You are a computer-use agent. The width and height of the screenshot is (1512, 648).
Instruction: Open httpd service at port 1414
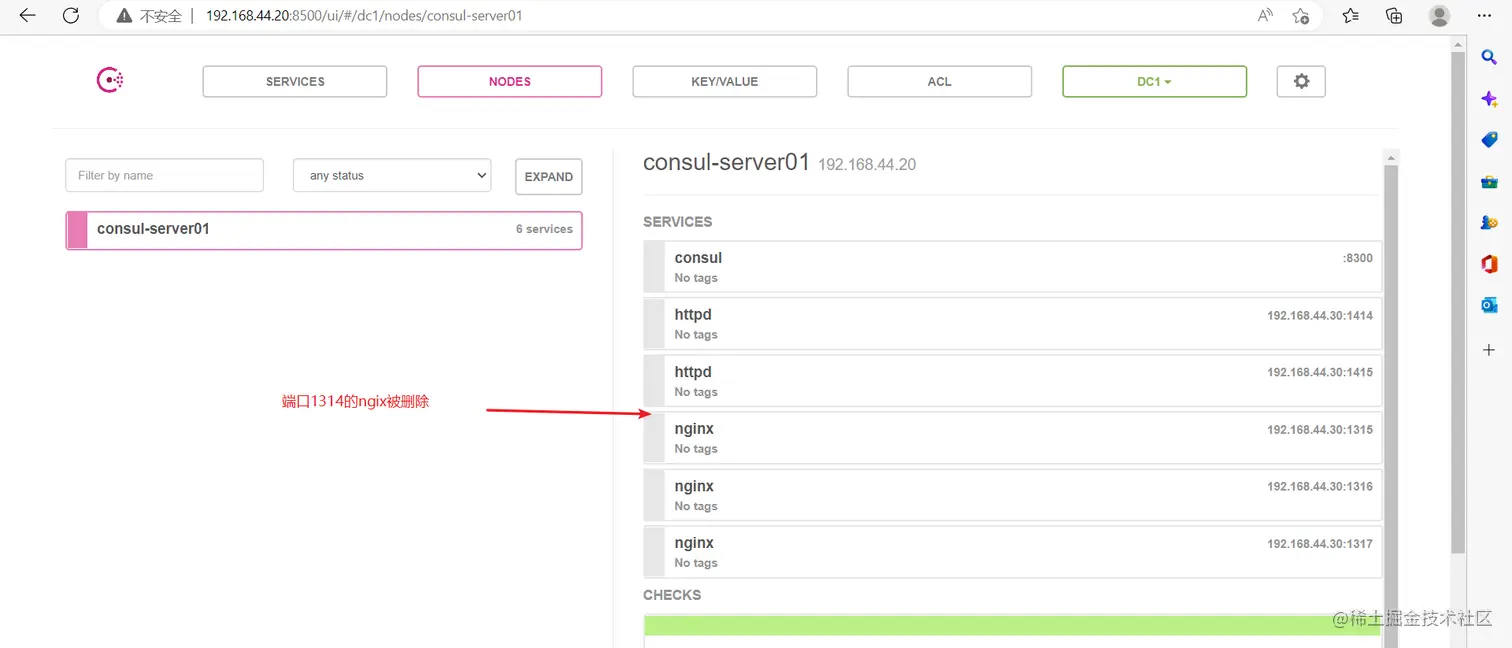pos(1013,323)
